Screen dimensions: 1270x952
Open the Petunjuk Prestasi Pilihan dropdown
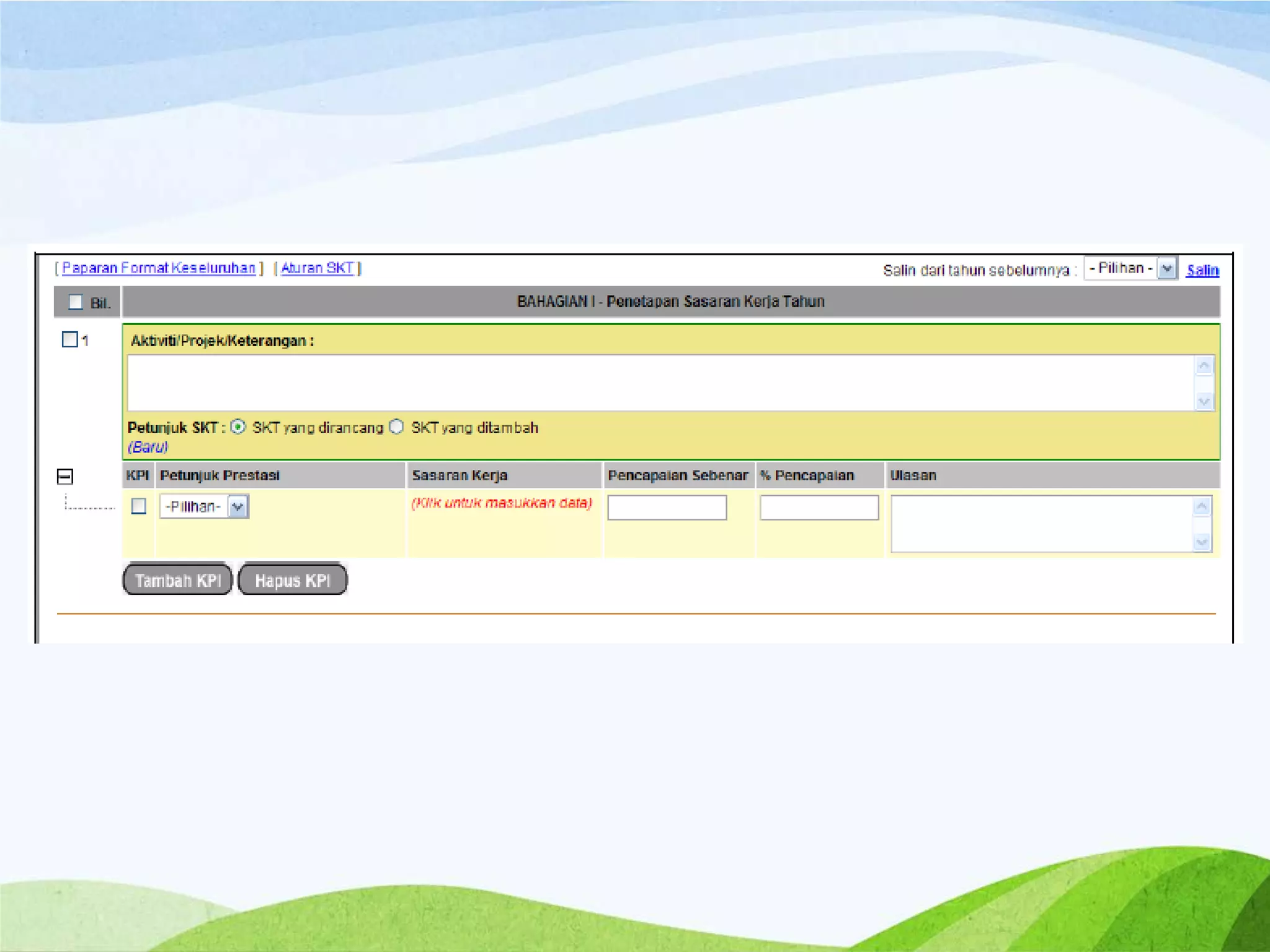(204, 506)
